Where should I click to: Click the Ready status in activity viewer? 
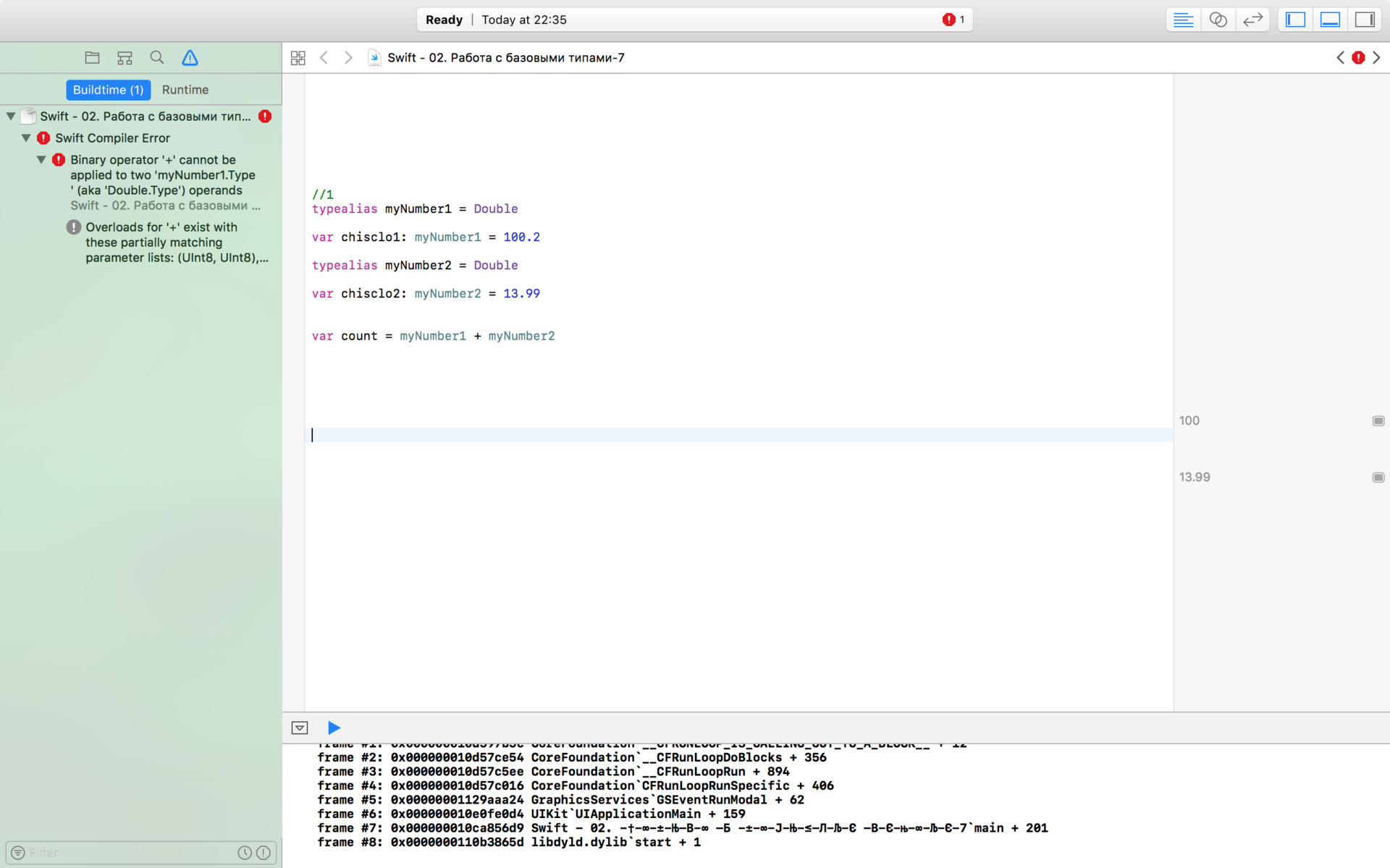[x=444, y=20]
